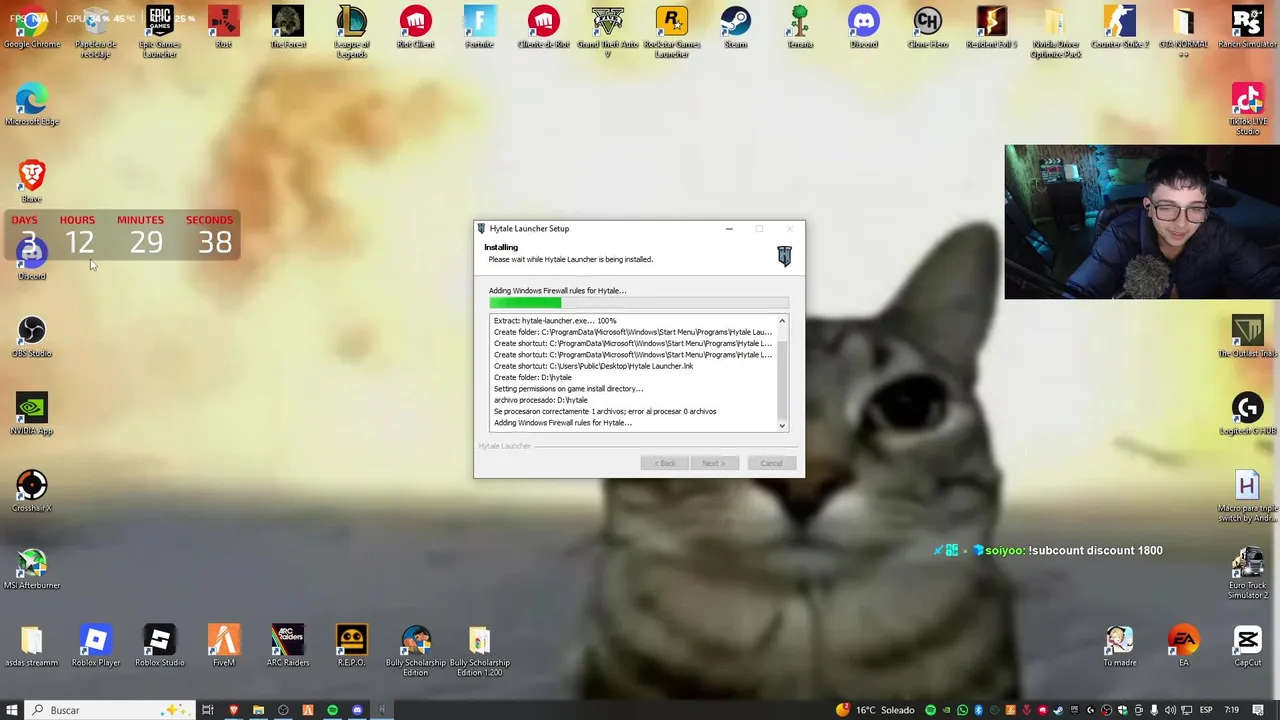Screen dimensions: 1280x720
Task: Select the CapCut desktop icon
Action: [x=1247, y=646]
